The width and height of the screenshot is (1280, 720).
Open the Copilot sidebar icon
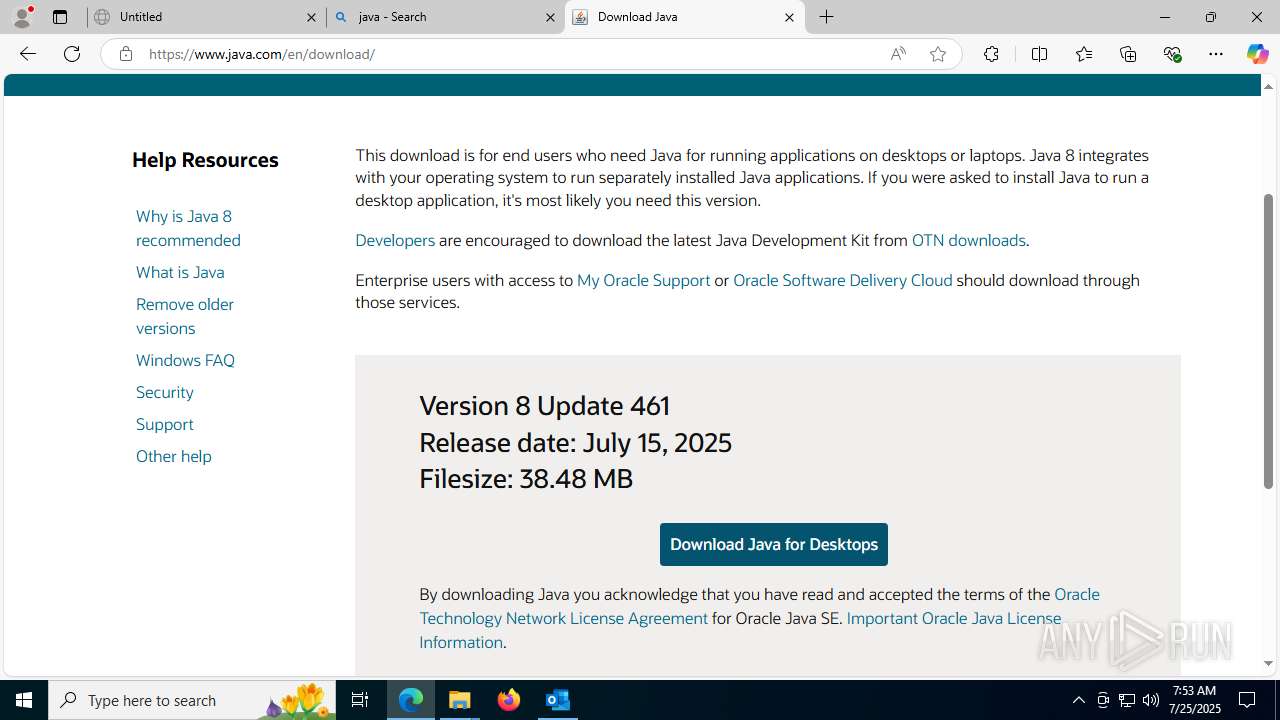click(1258, 54)
